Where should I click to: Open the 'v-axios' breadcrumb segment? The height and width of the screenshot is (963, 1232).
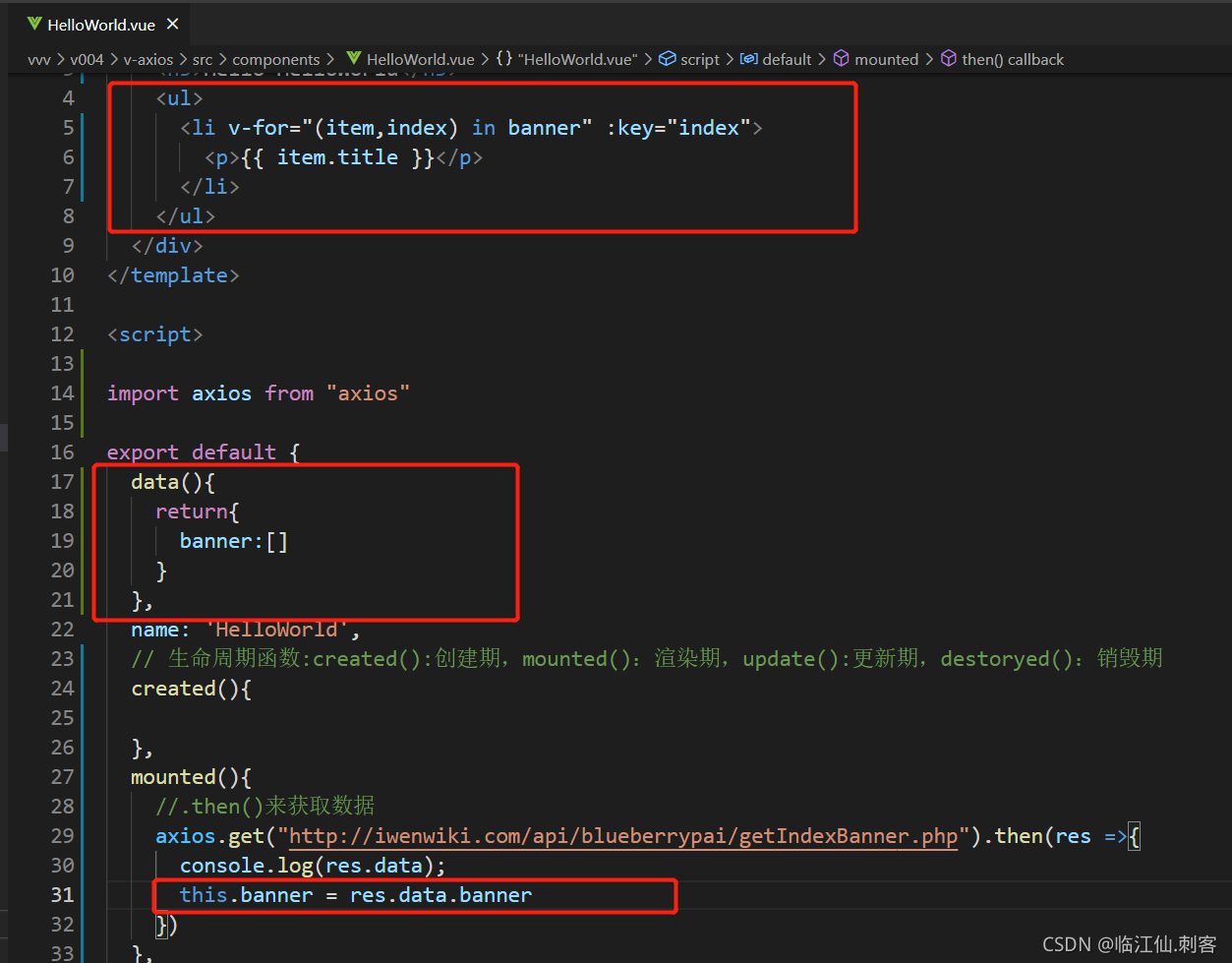(148, 59)
